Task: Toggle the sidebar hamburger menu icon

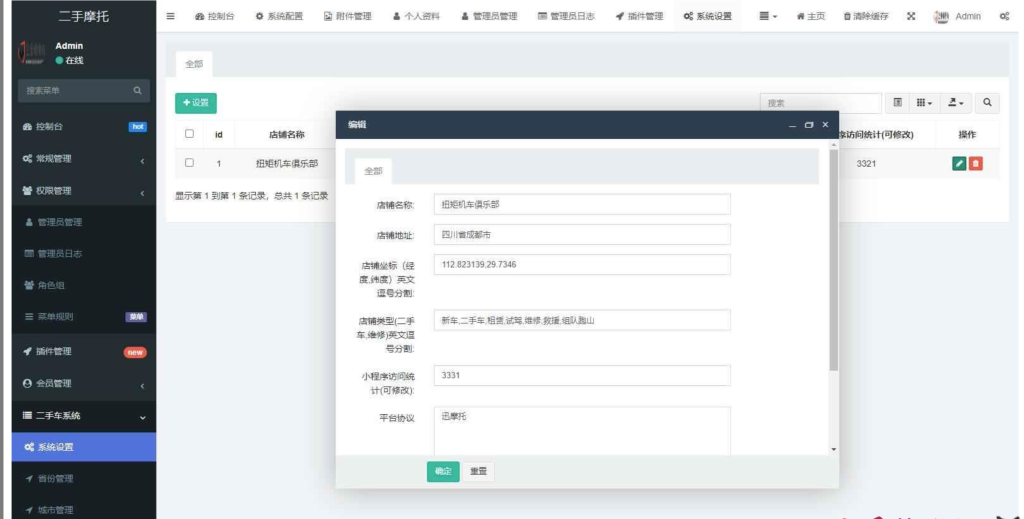Action: pos(170,16)
